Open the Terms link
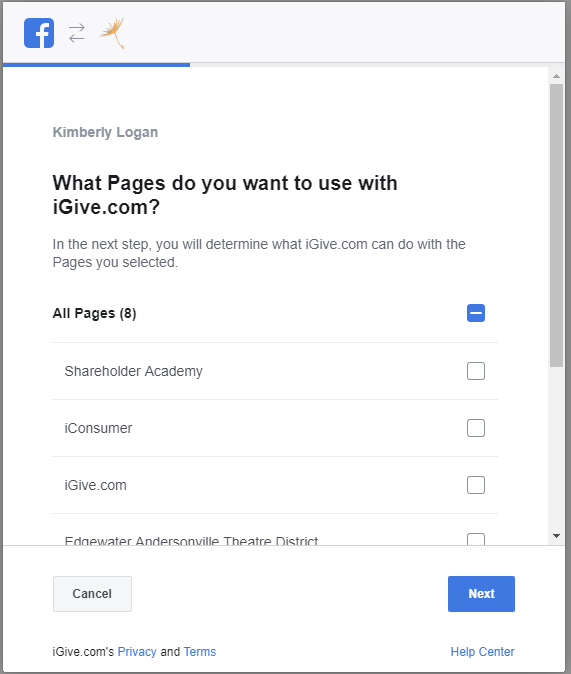 pyautogui.click(x=200, y=652)
